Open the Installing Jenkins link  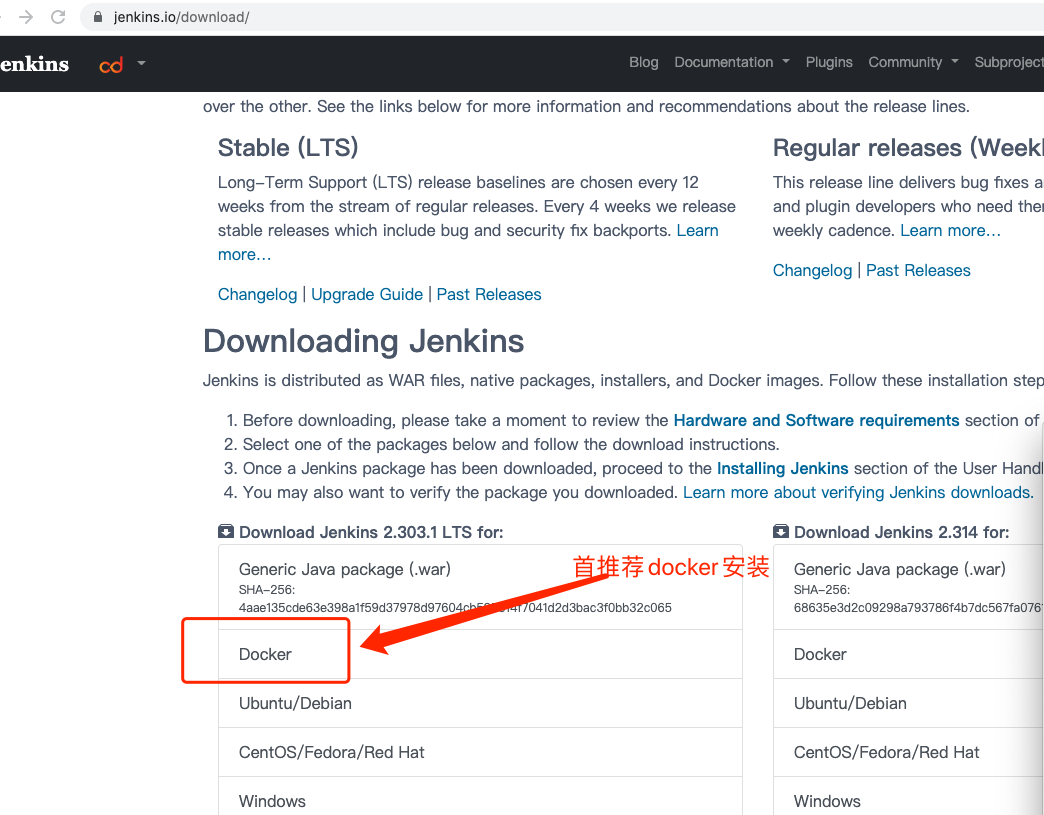point(782,468)
